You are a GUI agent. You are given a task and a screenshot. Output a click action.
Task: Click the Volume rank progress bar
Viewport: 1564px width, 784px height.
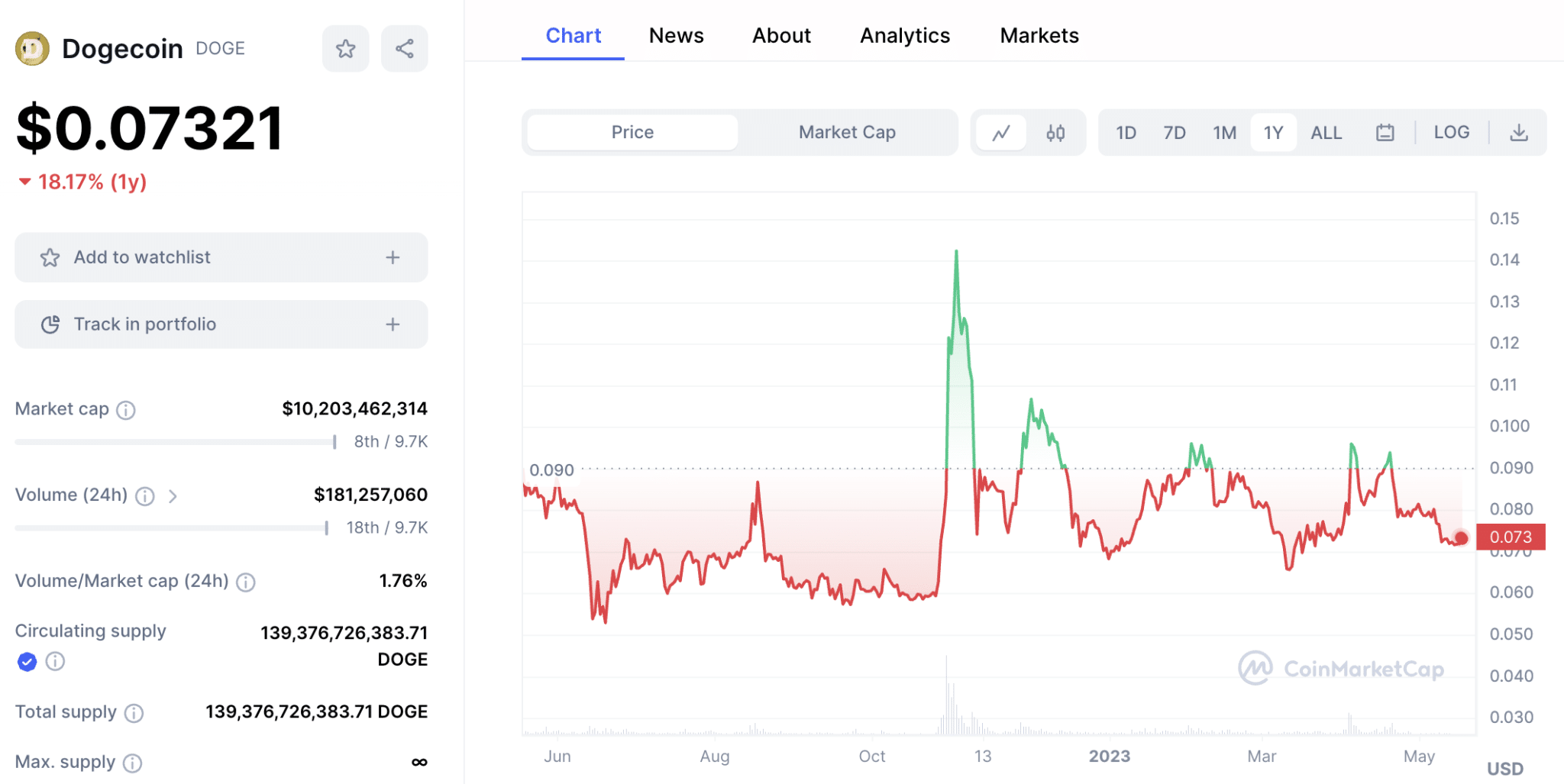tap(172, 528)
